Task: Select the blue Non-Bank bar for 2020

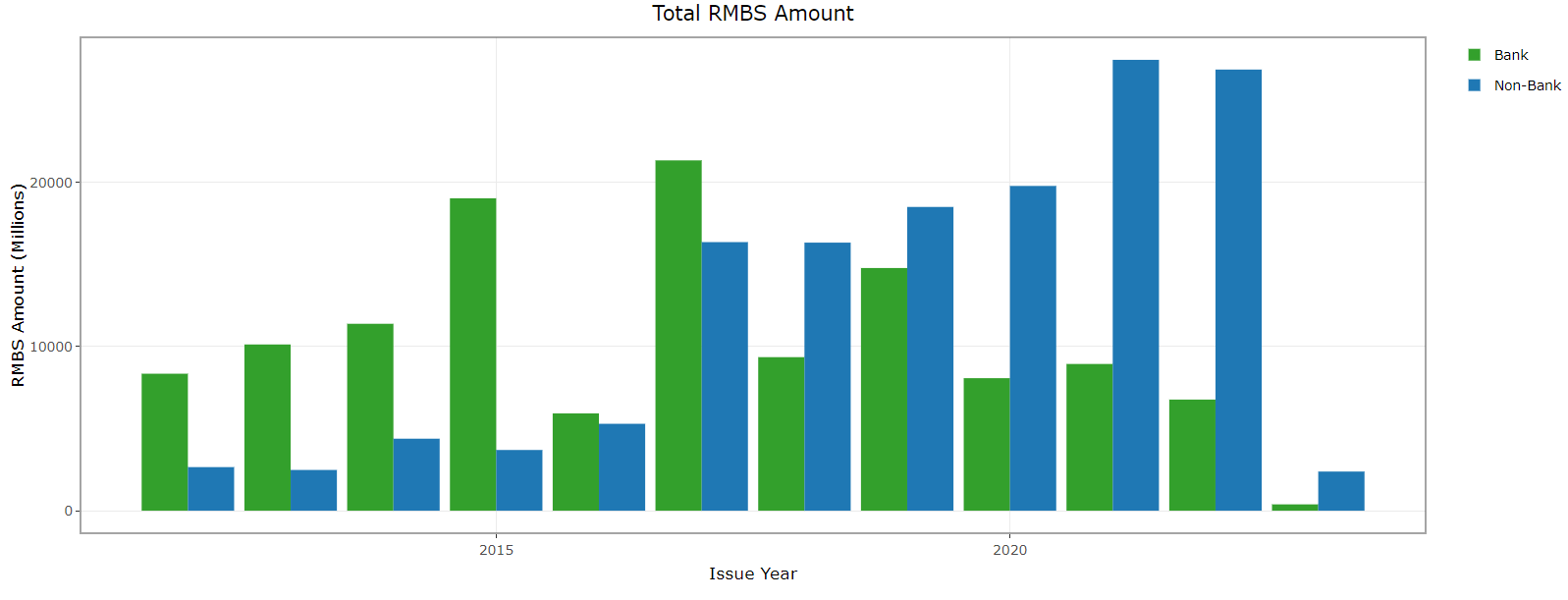Action: point(1033,348)
